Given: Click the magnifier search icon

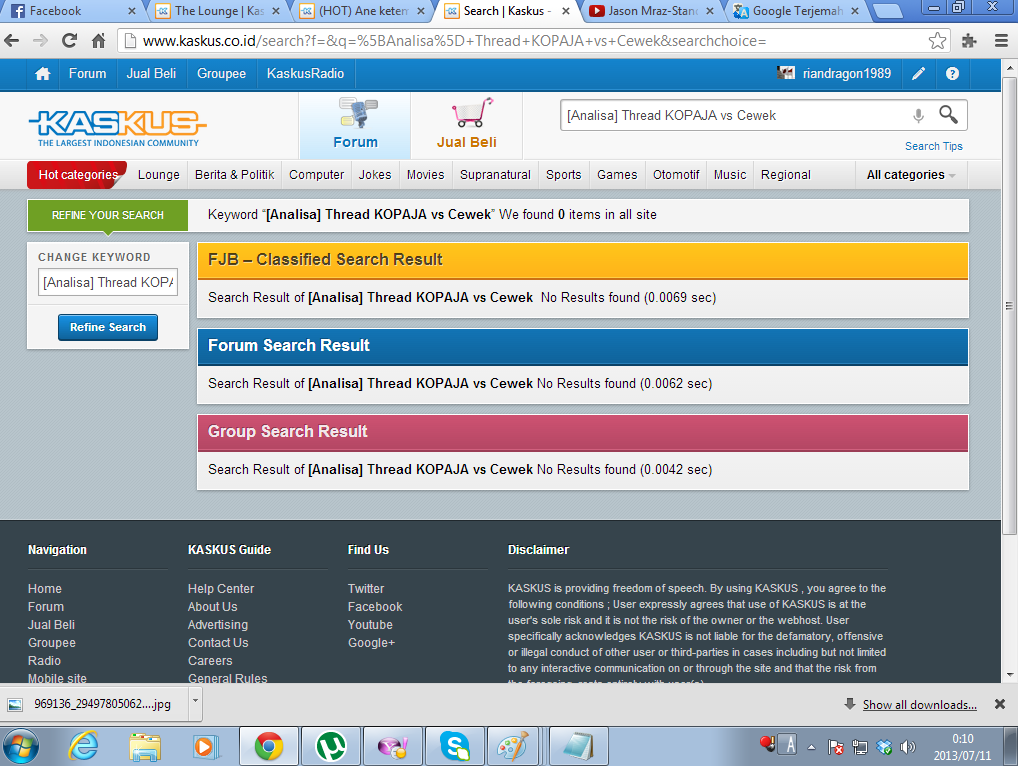Looking at the screenshot, I should click(948, 115).
